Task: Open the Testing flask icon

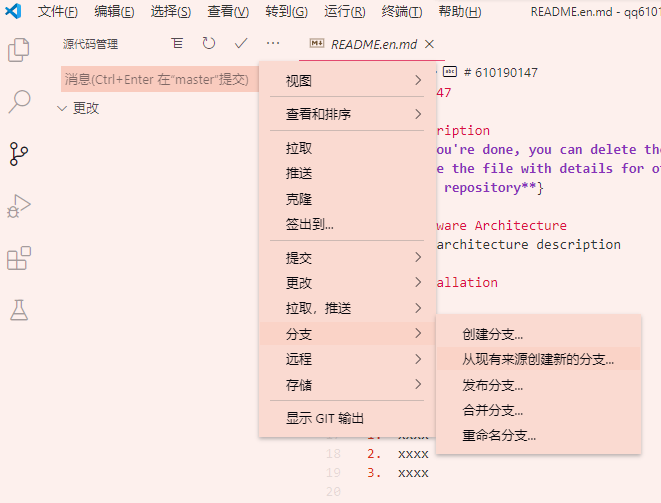Action: click(18, 310)
